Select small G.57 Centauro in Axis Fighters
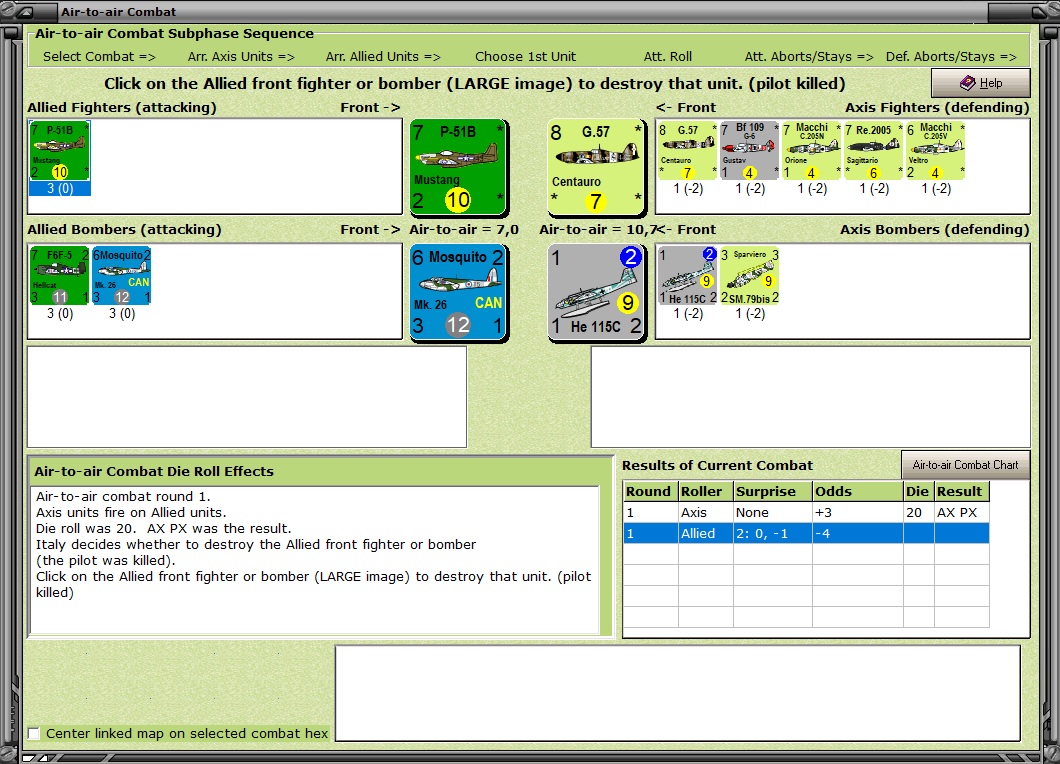Image resolution: width=1060 pixels, height=764 pixels. tap(688, 151)
